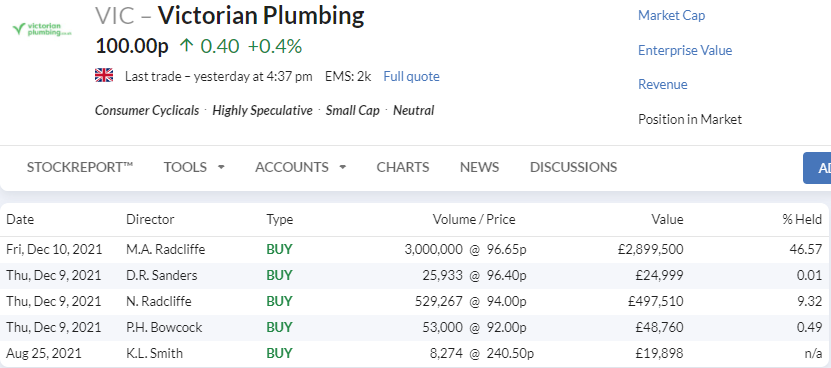Screen dimensions: 831x368
Task: Expand the Tools dropdown menu
Action: 194,167
